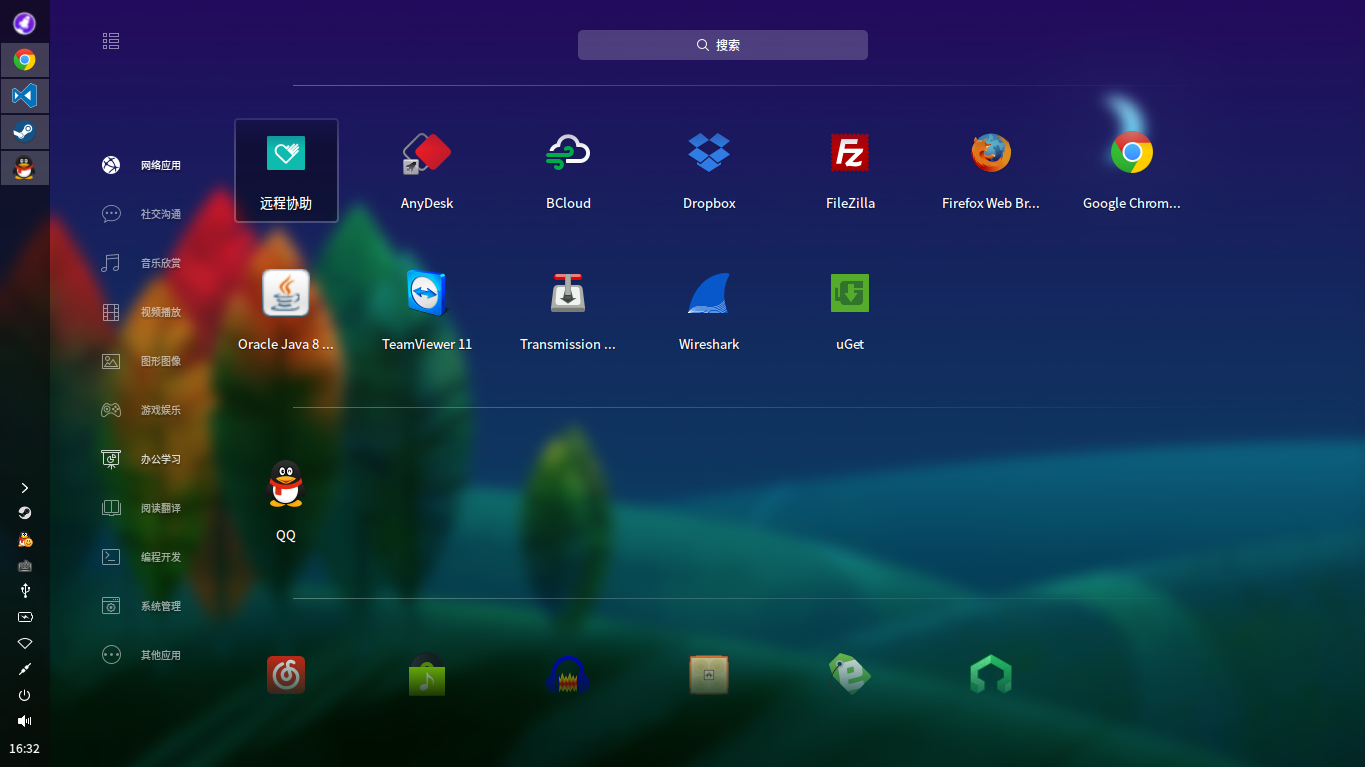Switch the launcher to list view mode
Image resolution: width=1365 pixels, height=767 pixels.
[111, 41]
